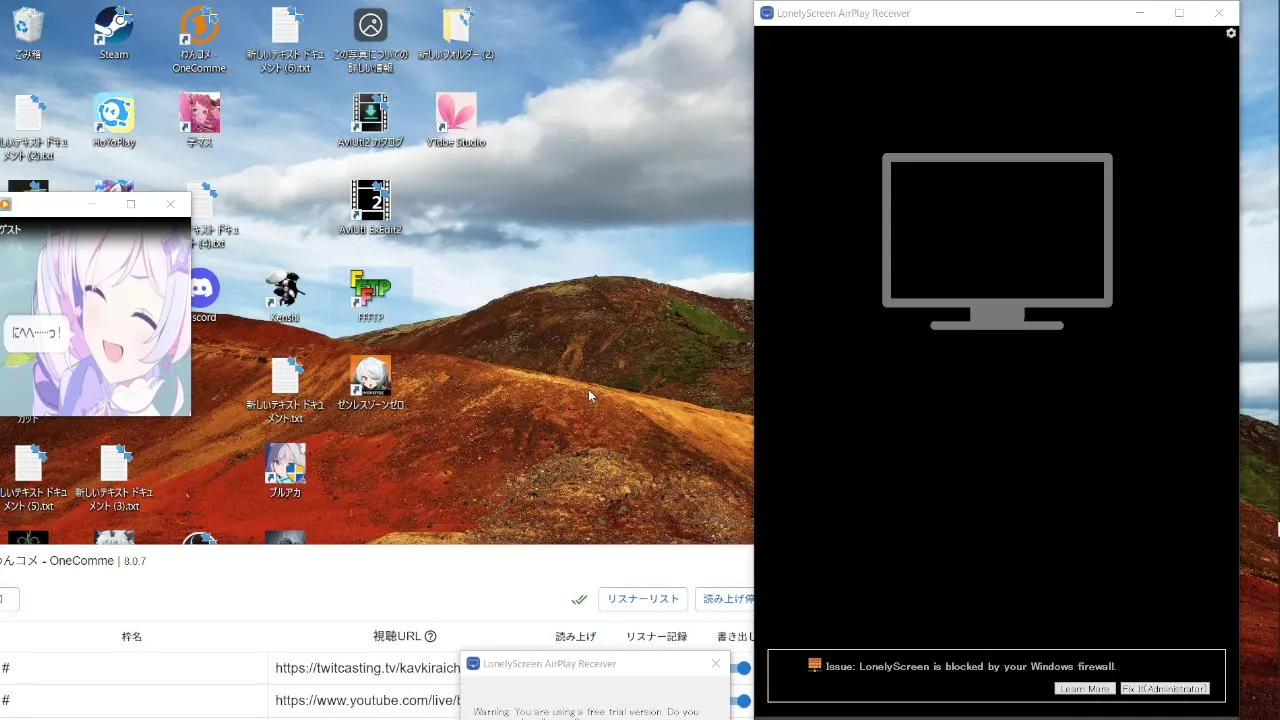Click the twitcasting.tv URL cell

pos(367,668)
